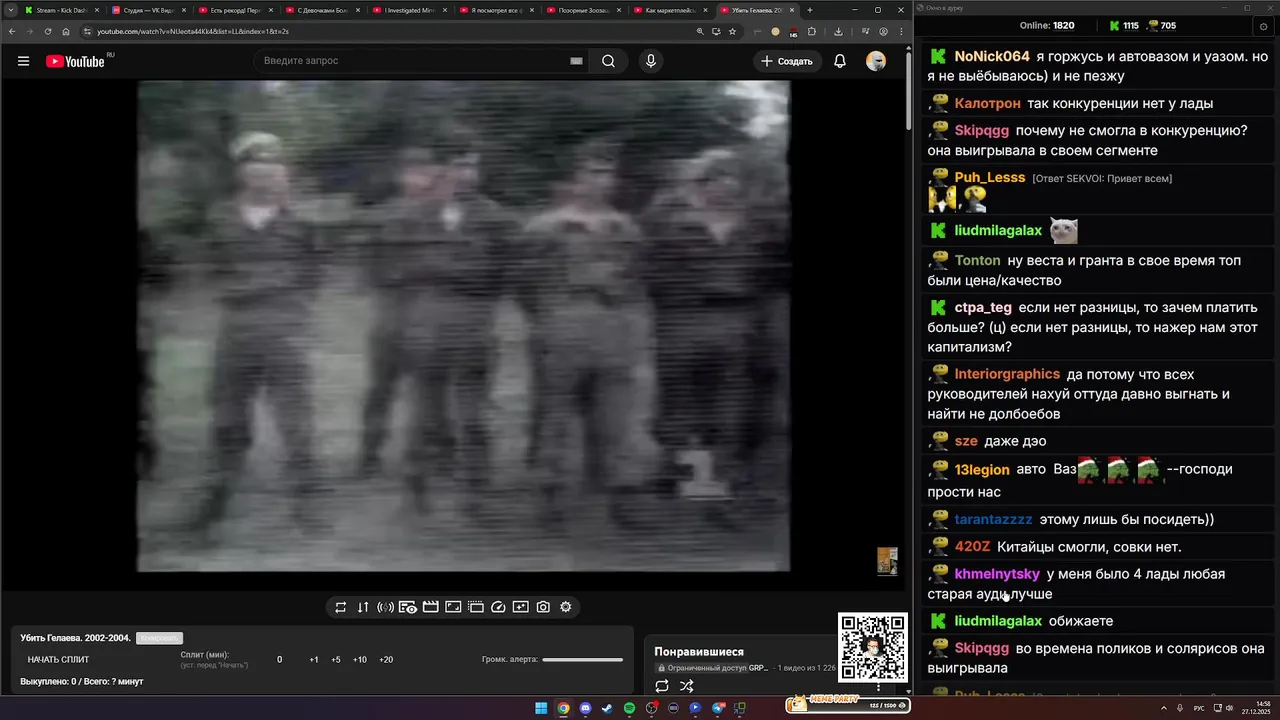Open YouTube notifications bell
Screen dimensions: 1280x720
pyautogui.click(x=840, y=61)
